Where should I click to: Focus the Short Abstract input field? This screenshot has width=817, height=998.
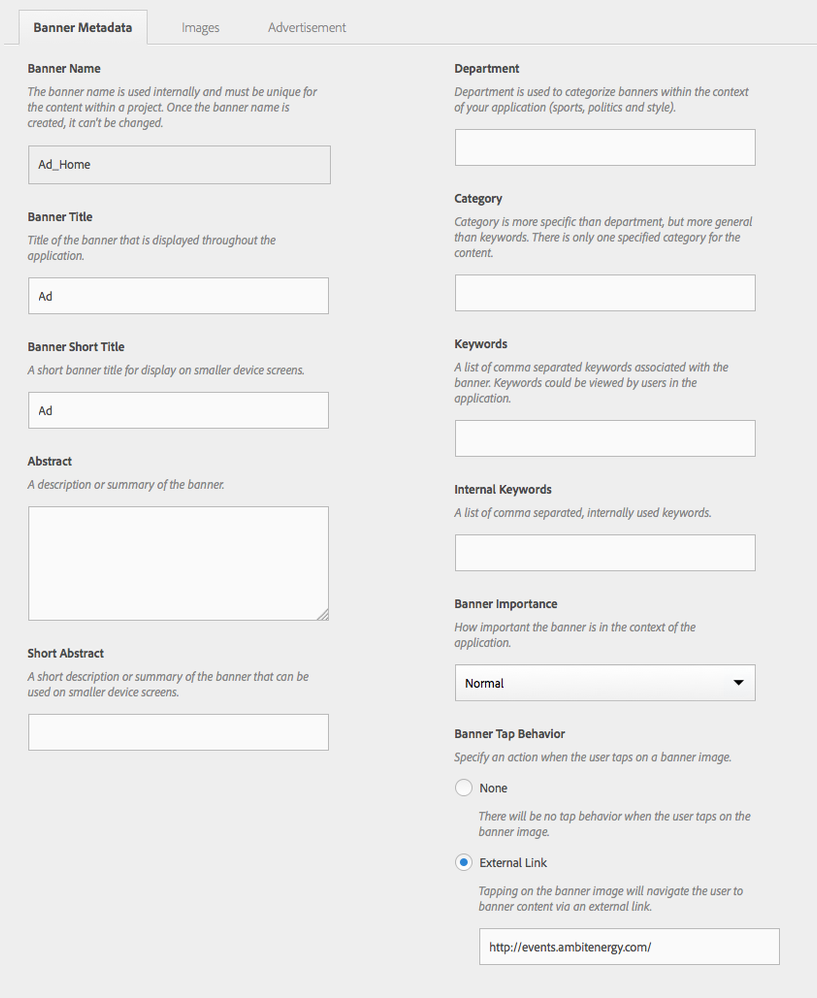pos(178,732)
